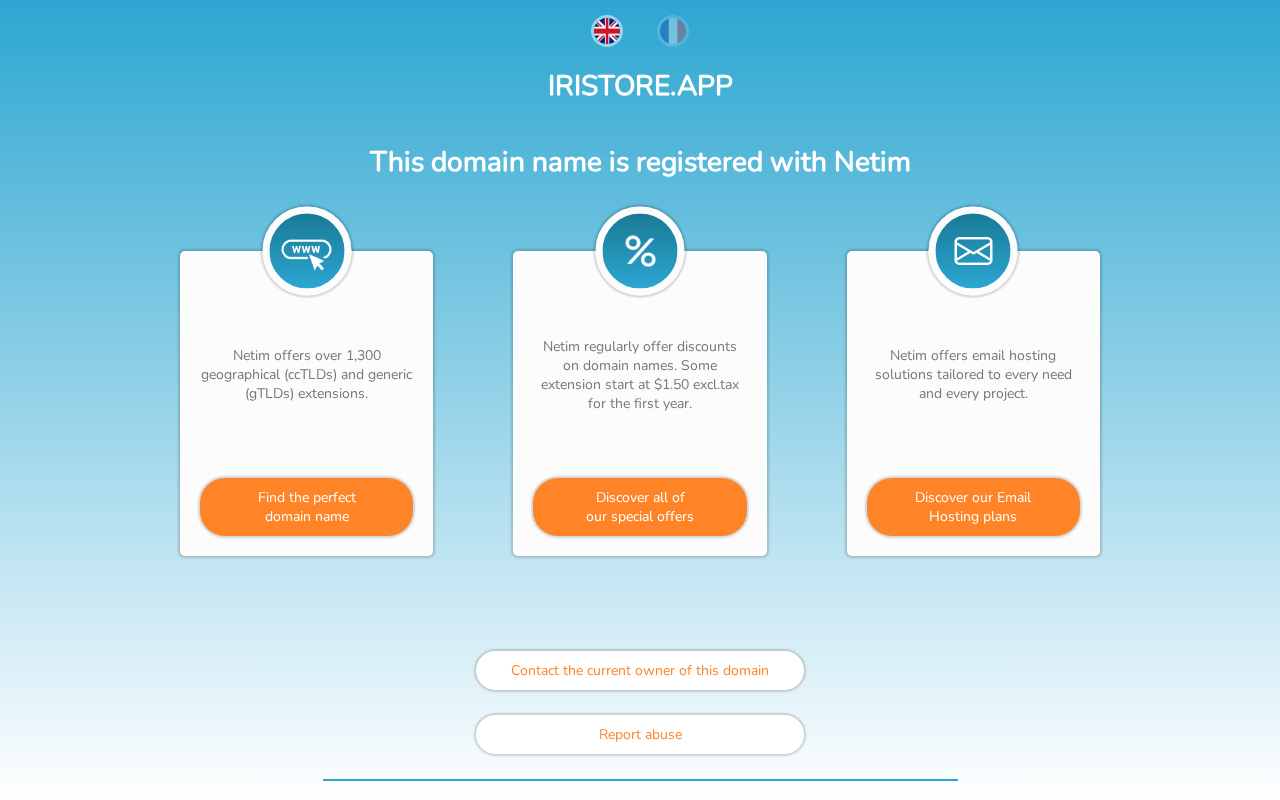The width and height of the screenshot is (1280, 800).
Task: Contact the current owner of this domain
Action: [640, 670]
